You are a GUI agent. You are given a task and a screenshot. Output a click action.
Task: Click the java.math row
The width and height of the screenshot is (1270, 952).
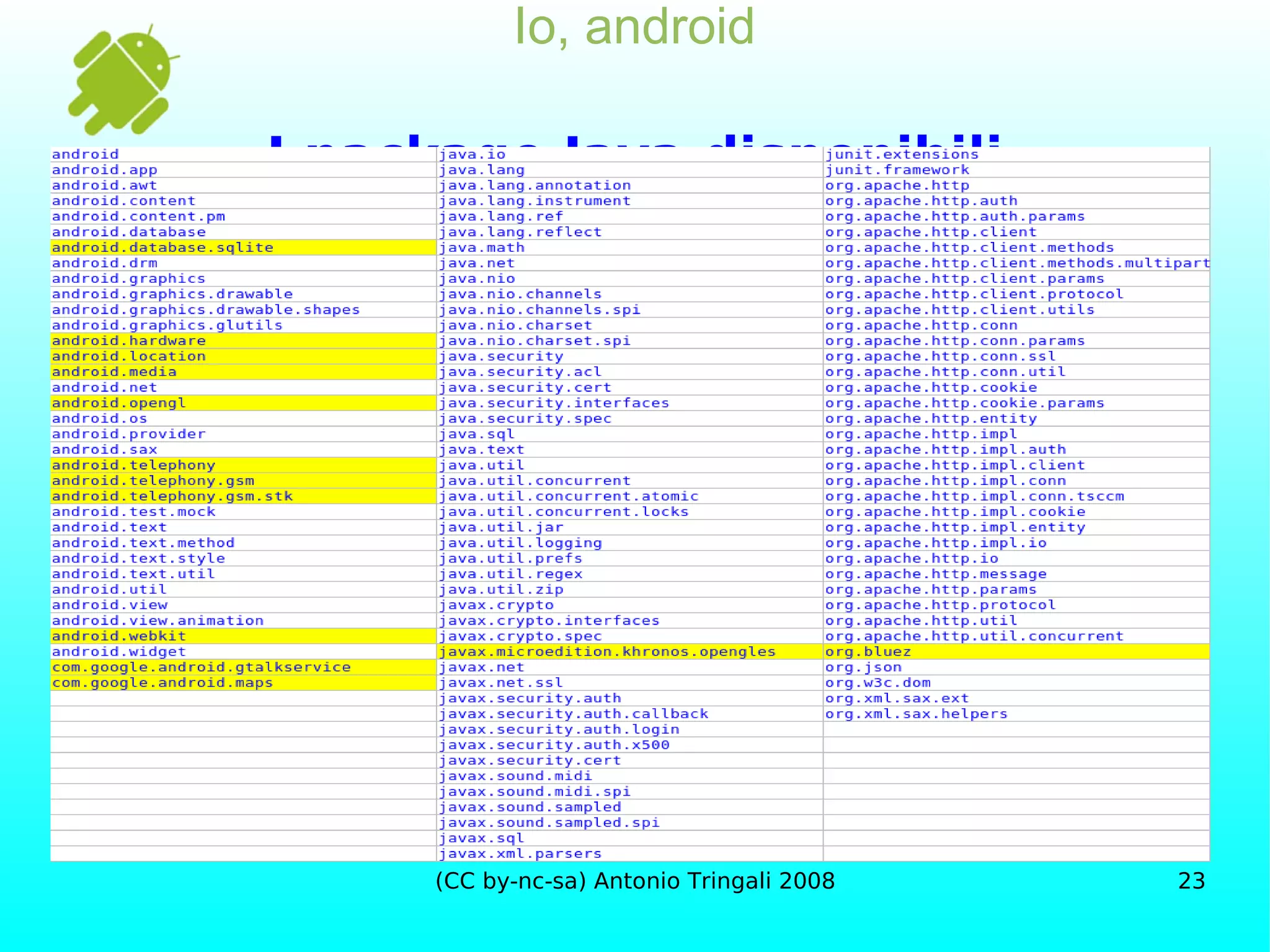point(630,247)
